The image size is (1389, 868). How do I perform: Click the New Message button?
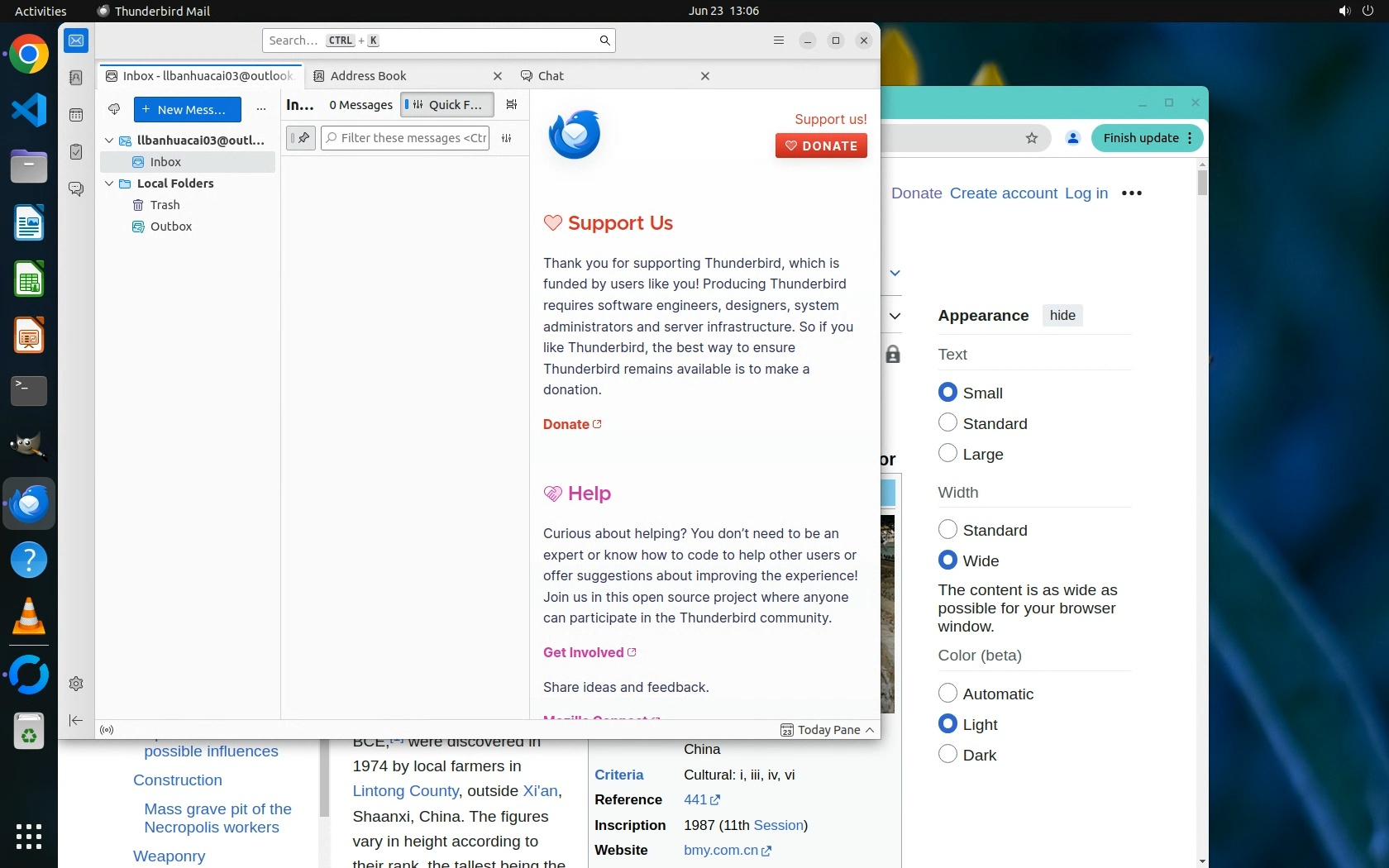(x=188, y=110)
